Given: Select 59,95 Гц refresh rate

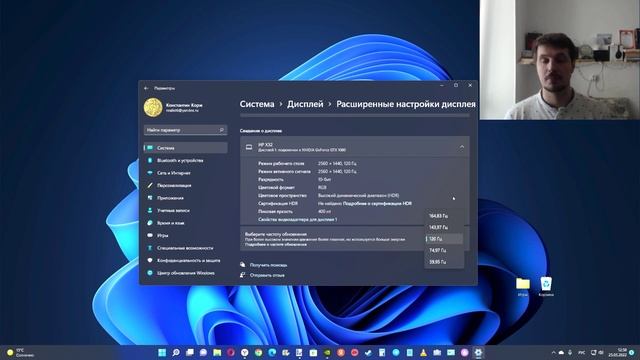Looking at the screenshot, I should tap(444, 262).
